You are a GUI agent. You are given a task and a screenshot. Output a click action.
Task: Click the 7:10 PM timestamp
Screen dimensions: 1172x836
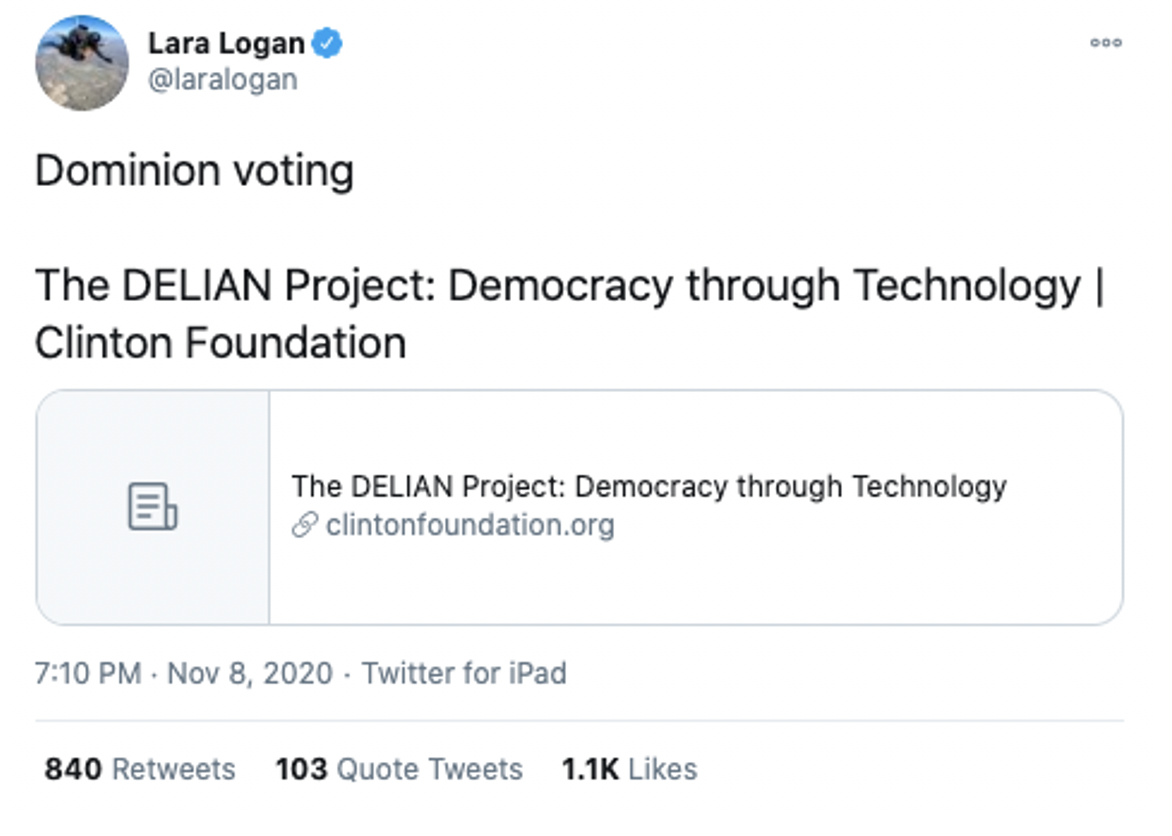[x=87, y=673]
